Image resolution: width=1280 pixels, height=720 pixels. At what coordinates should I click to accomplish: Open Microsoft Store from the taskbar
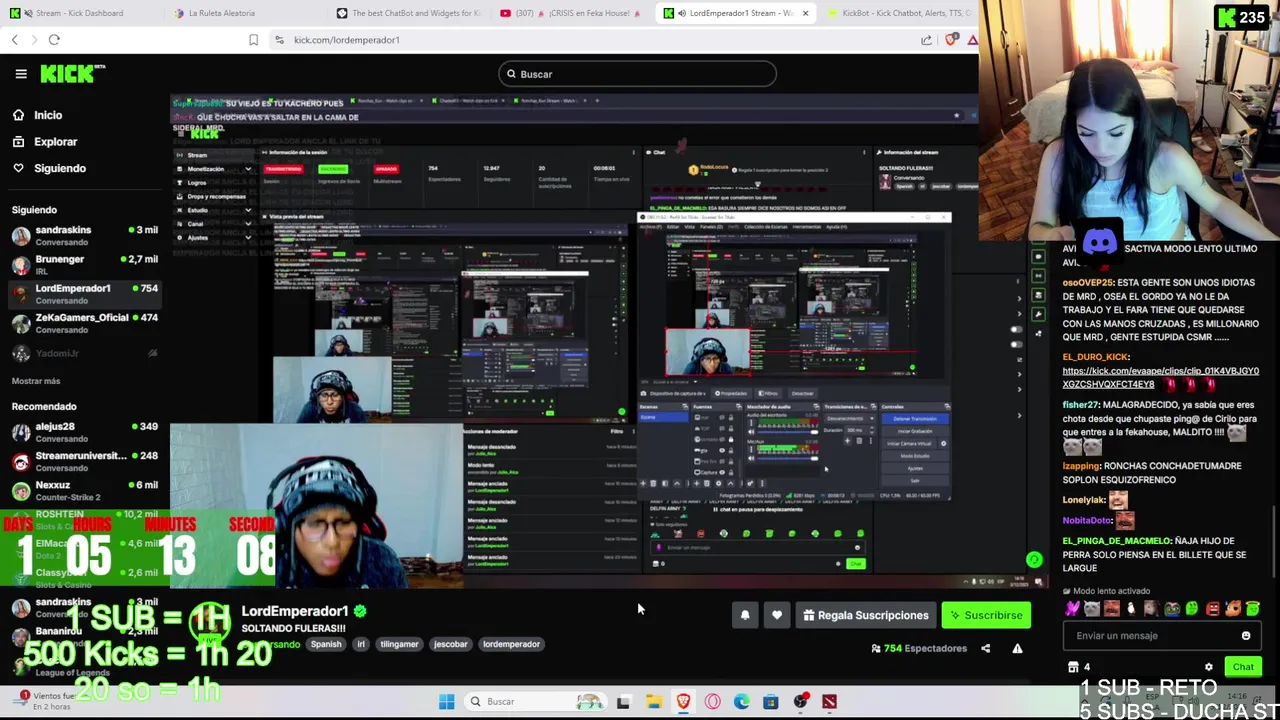click(x=771, y=702)
